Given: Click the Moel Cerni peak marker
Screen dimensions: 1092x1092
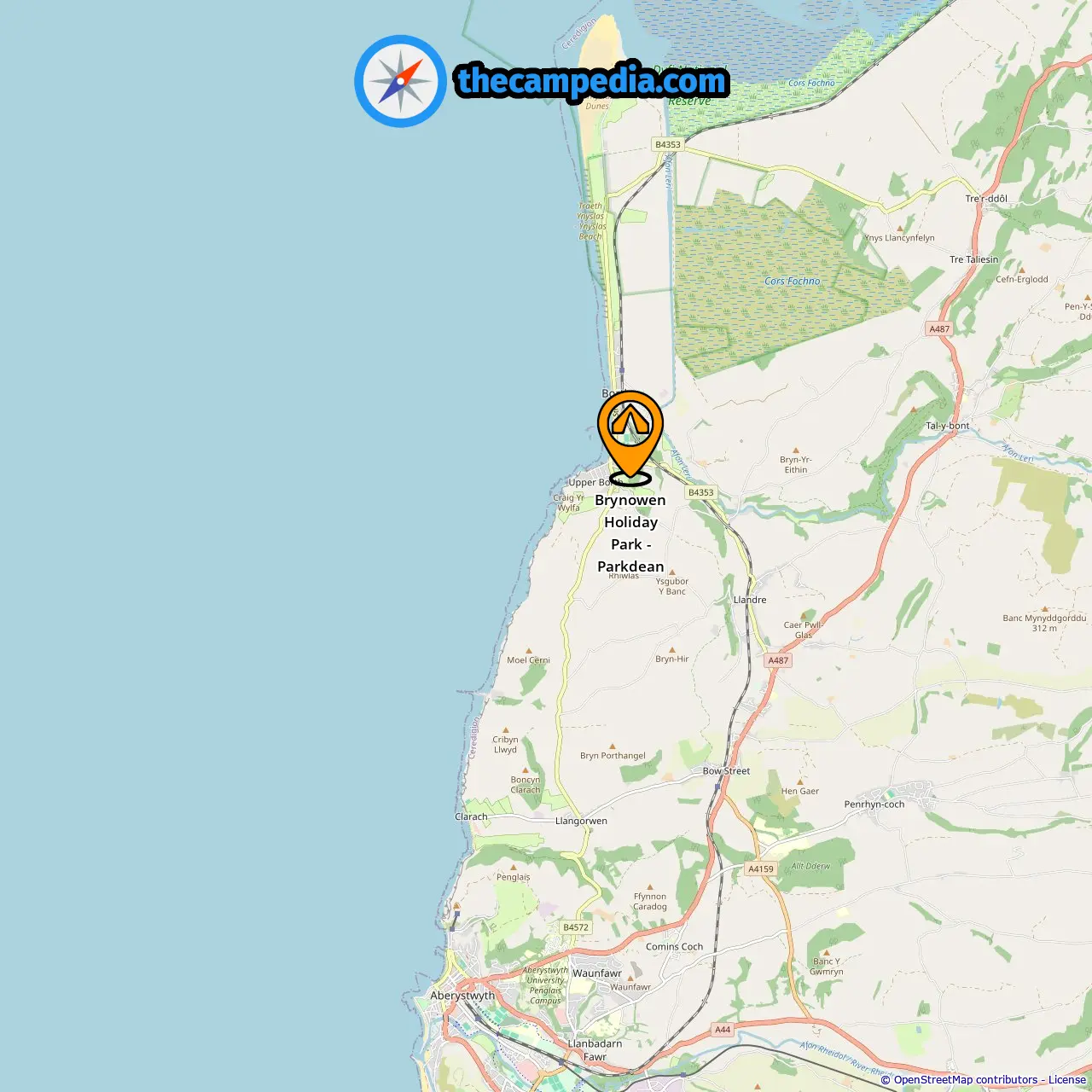Looking at the screenshot, I should click(x=529, y=651).
